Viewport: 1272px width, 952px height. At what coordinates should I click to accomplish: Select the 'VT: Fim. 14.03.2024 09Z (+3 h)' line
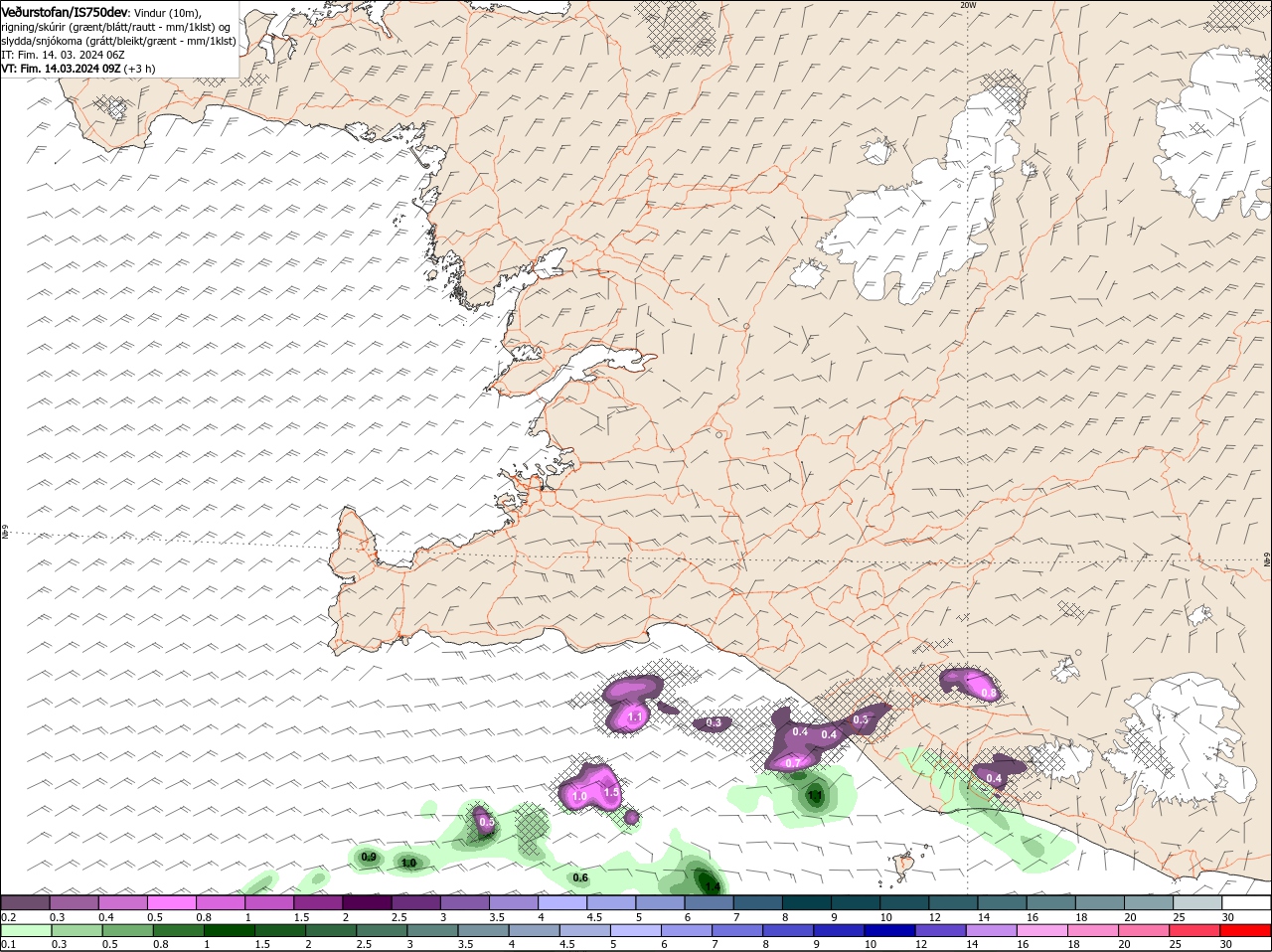(78, 69)
